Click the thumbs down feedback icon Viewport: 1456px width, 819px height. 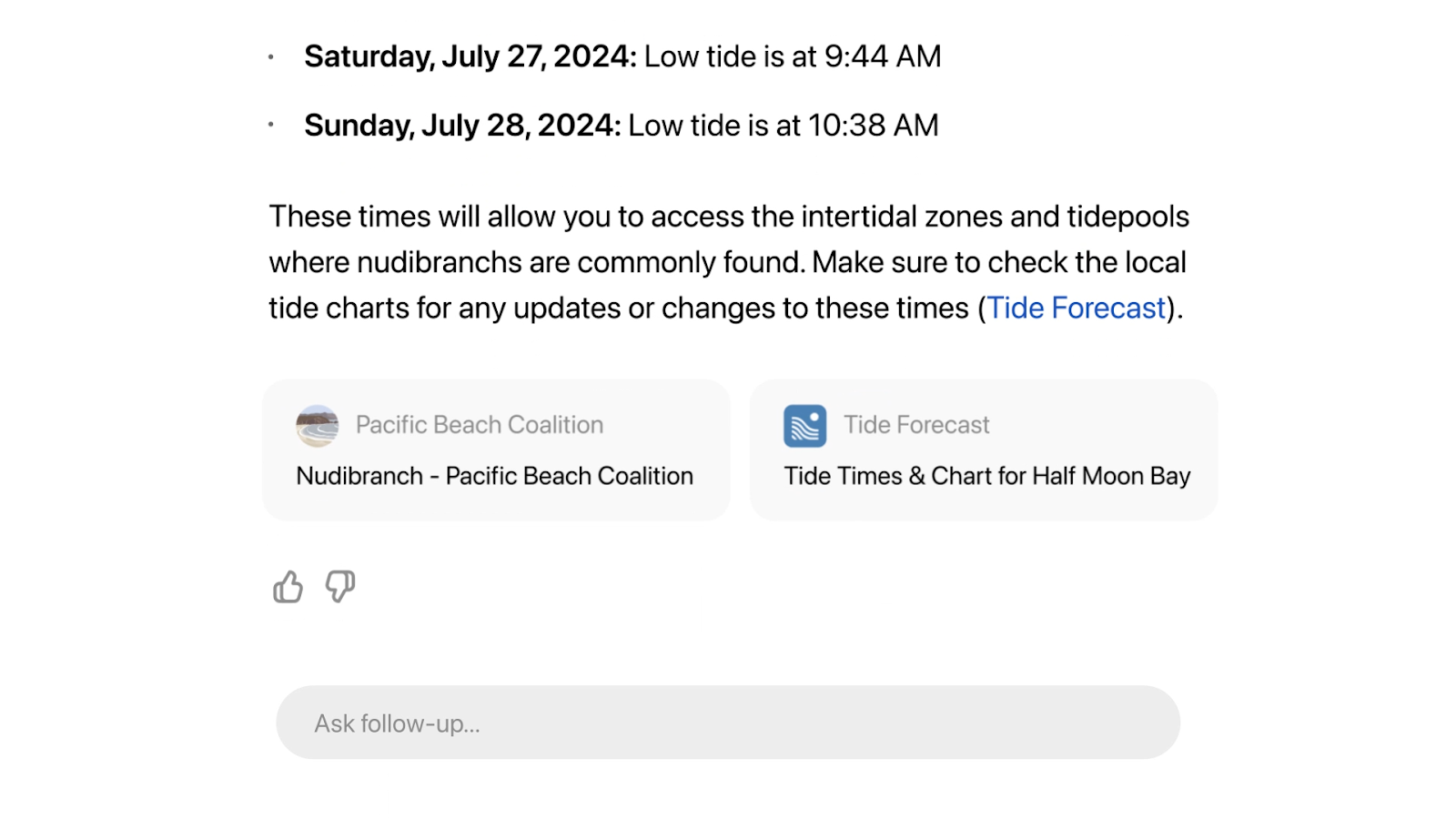(340, 587)
